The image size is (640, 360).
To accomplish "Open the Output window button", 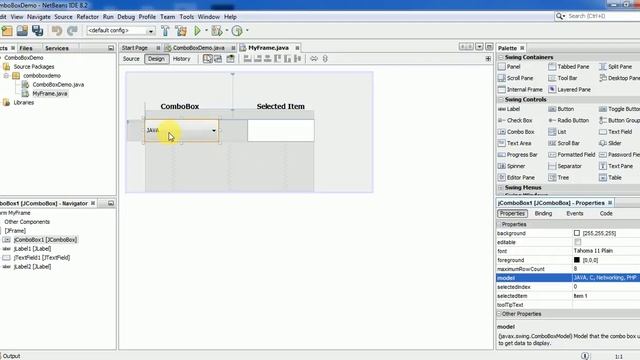I will 11,356.
